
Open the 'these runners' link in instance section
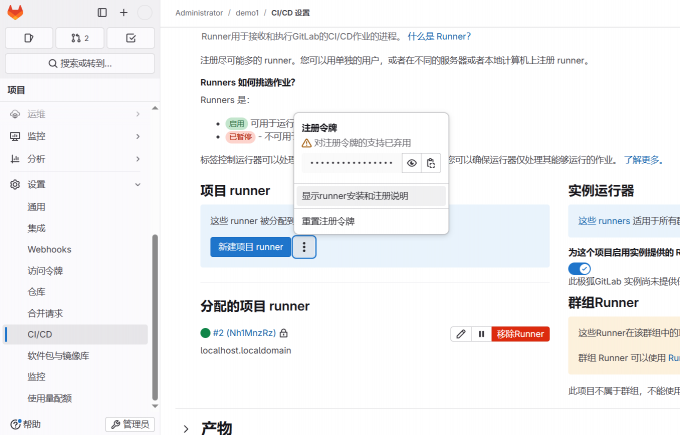tap(604, 221)
